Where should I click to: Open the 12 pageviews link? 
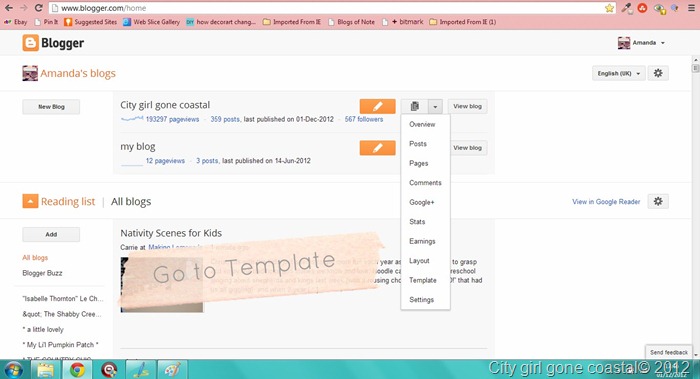pos(165,161)
